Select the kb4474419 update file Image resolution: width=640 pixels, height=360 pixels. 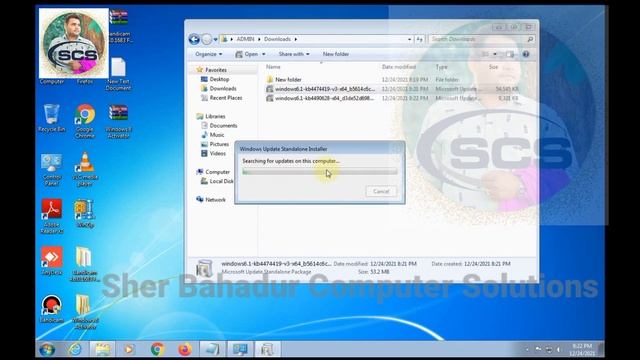coord(320,89)
